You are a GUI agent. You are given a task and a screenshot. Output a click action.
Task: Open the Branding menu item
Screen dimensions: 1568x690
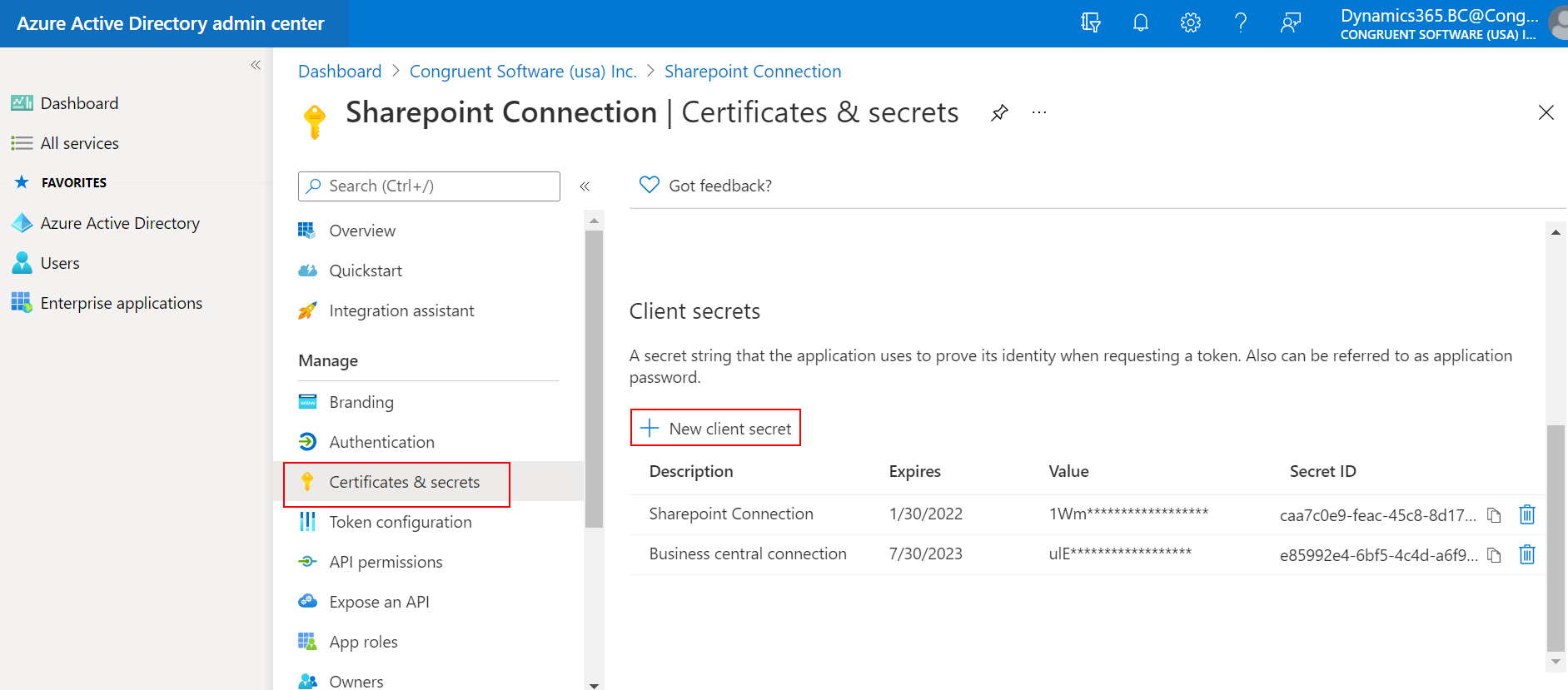361,402
